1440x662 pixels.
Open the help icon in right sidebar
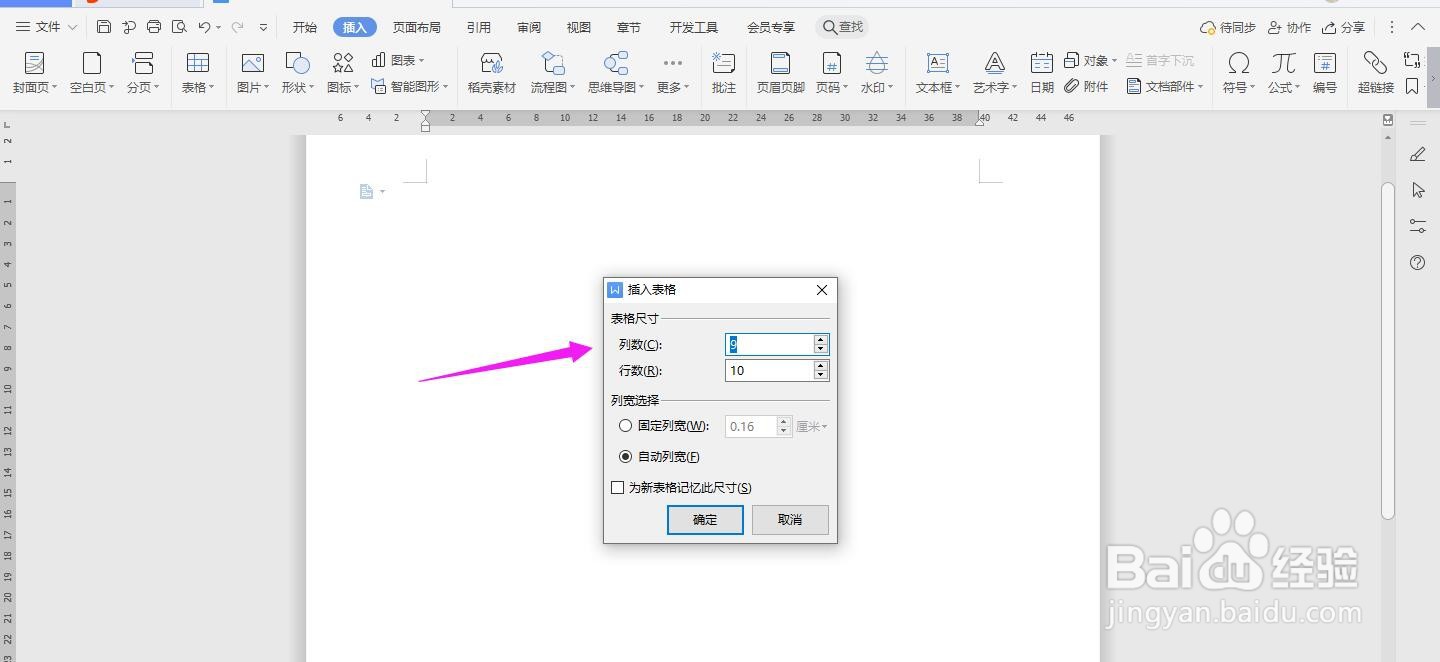point(1417,263)
